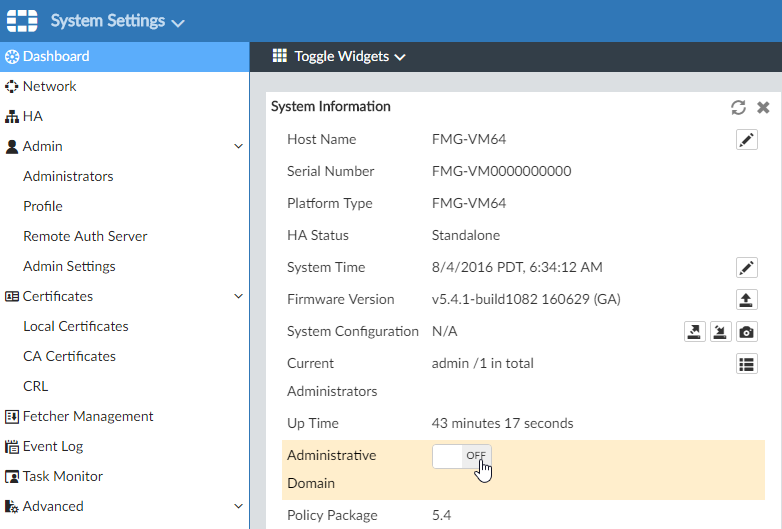Image resolution: width=782 pixels, height=529 pixels.
Task: Go to Administrators page
Action: tap(68, 177)
